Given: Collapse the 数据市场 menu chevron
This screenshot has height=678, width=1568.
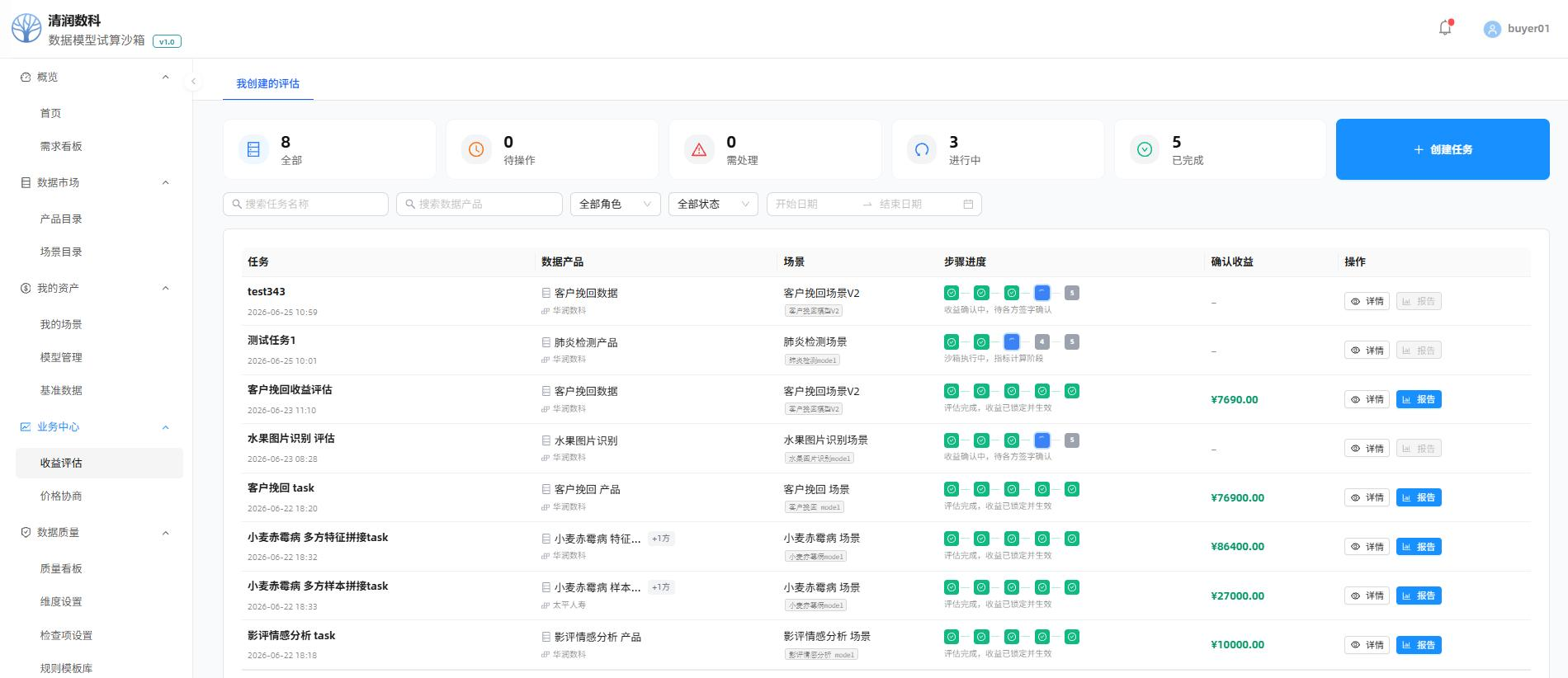Looking at the screenshot, I should click(x=165, y=182).
